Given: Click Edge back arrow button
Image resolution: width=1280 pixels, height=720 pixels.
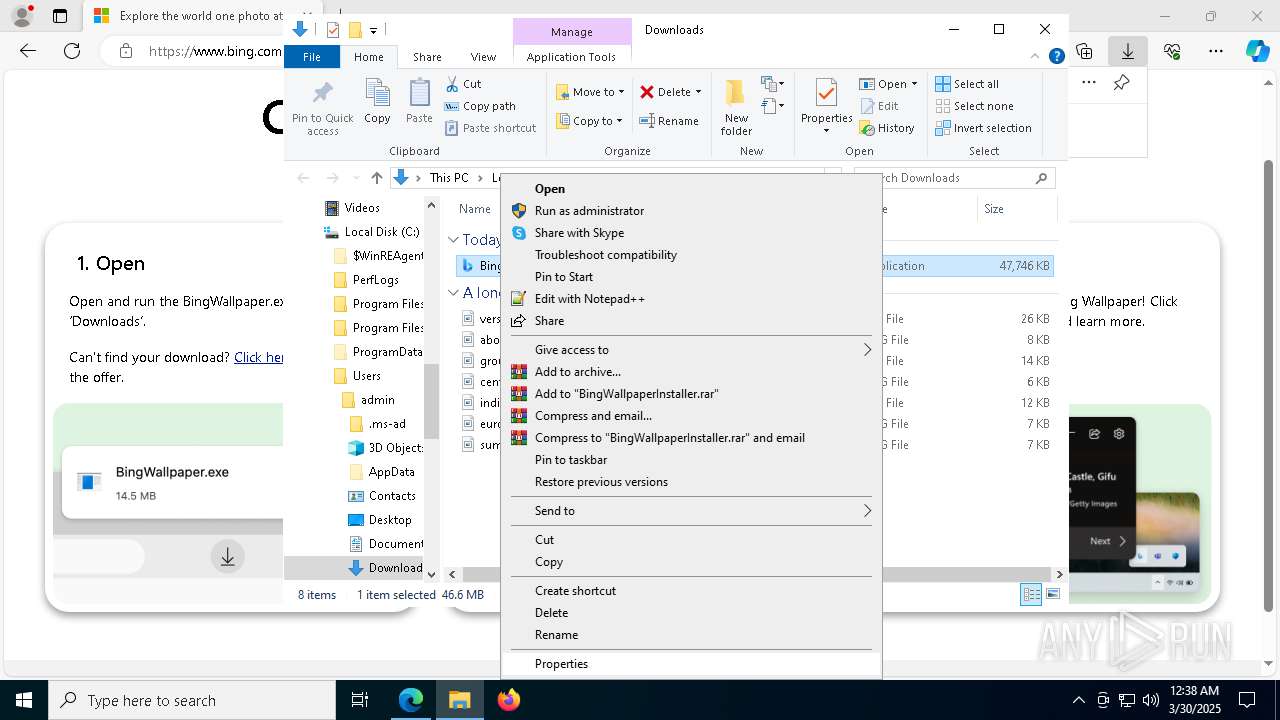Looking at the screenshot, I should 28,51.
